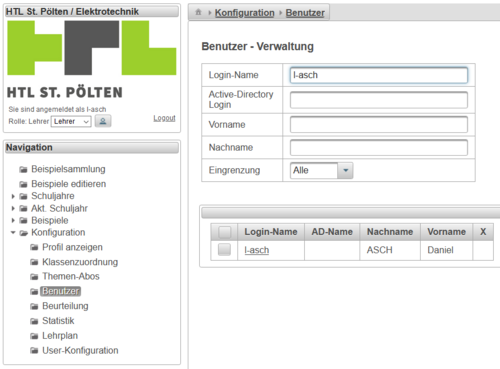Expand the Beispiele tree node arrow
Viewport: 500px width, 369px height.
tap(13, 221)
